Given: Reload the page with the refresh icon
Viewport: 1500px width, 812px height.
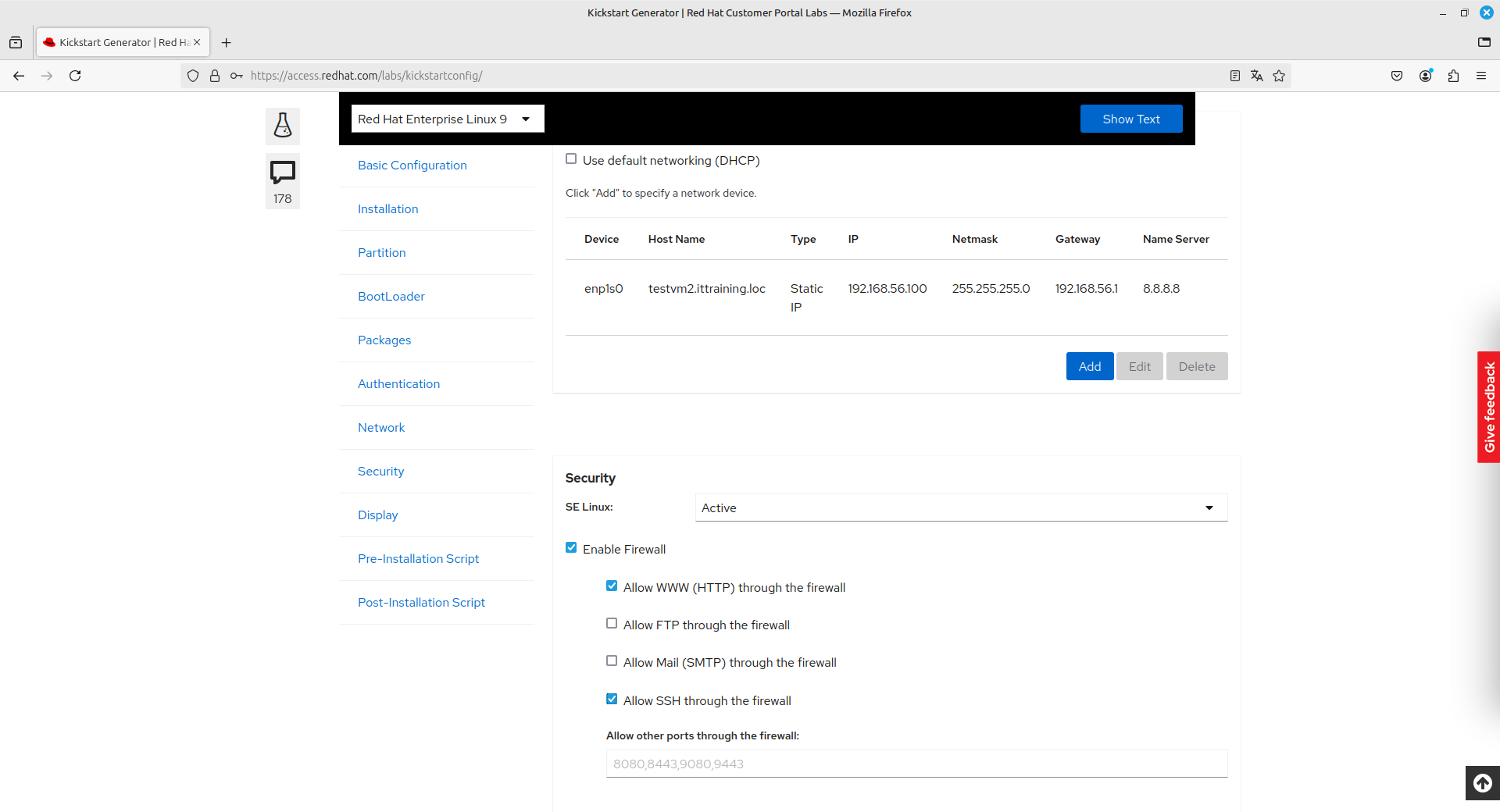Looking at the screenshot, I should click(x=75, y=76).
